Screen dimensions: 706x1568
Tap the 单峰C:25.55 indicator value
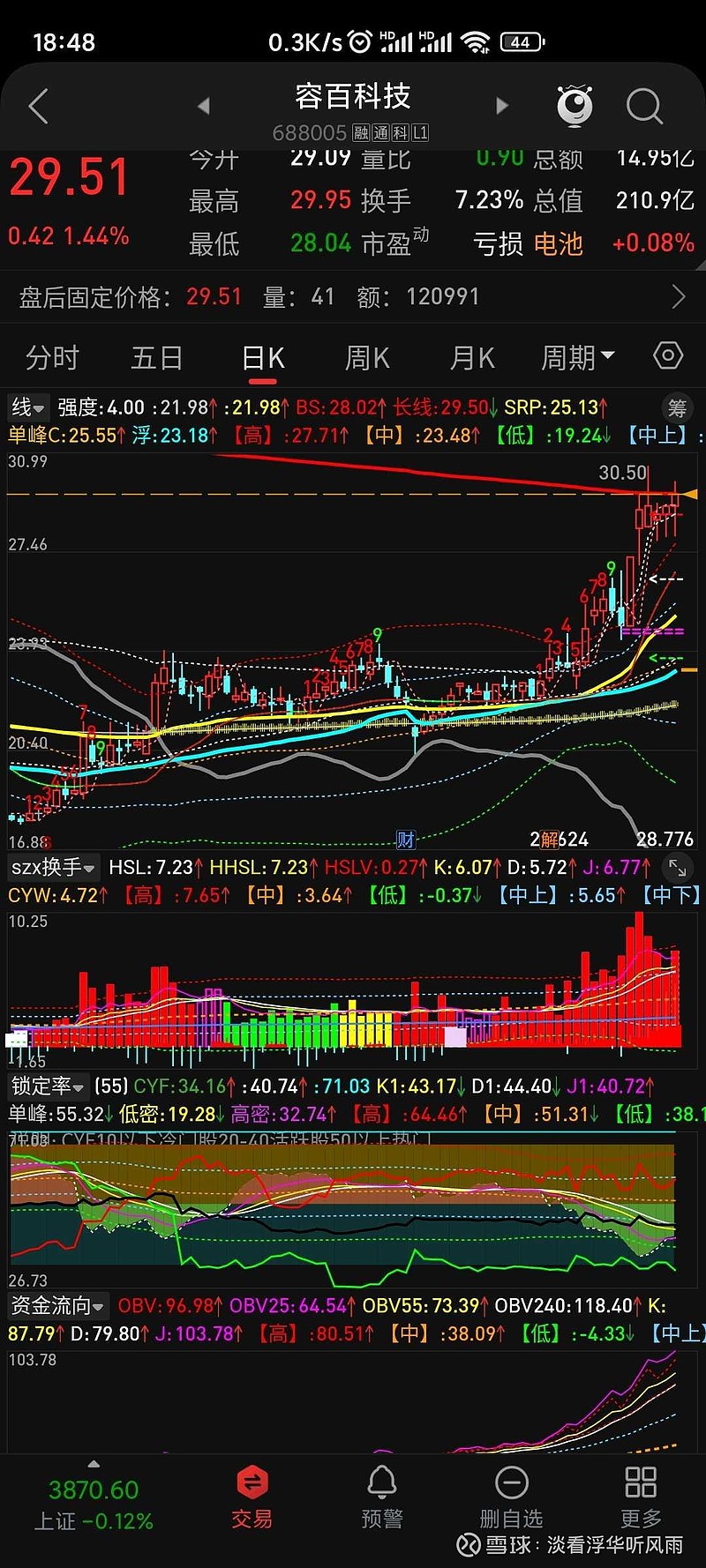67,435
